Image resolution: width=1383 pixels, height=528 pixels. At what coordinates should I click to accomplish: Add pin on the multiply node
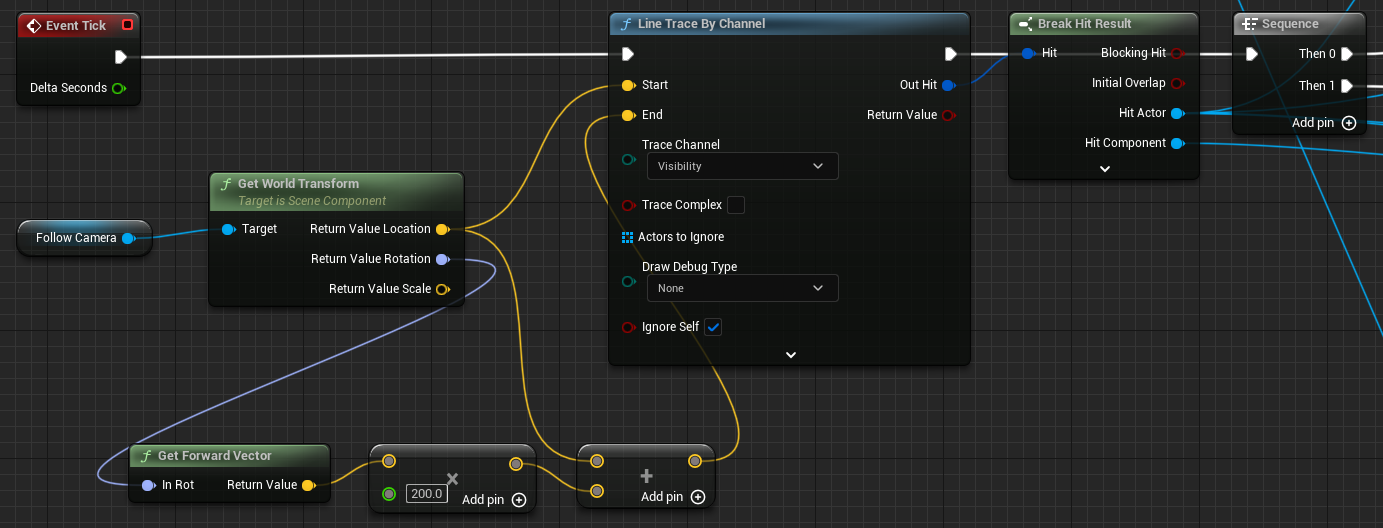coord(518,500)
